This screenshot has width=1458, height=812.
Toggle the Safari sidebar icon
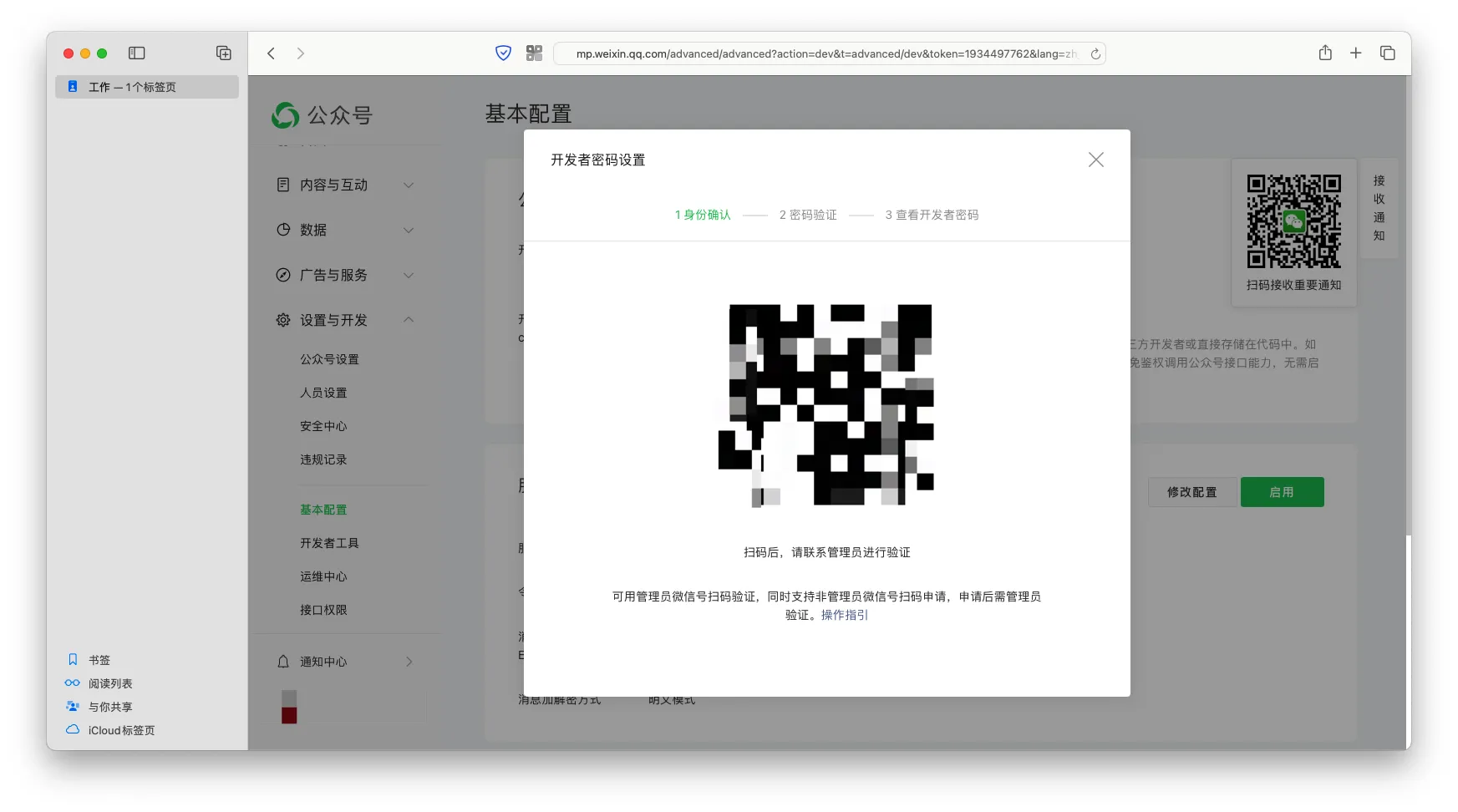[137, 53]
